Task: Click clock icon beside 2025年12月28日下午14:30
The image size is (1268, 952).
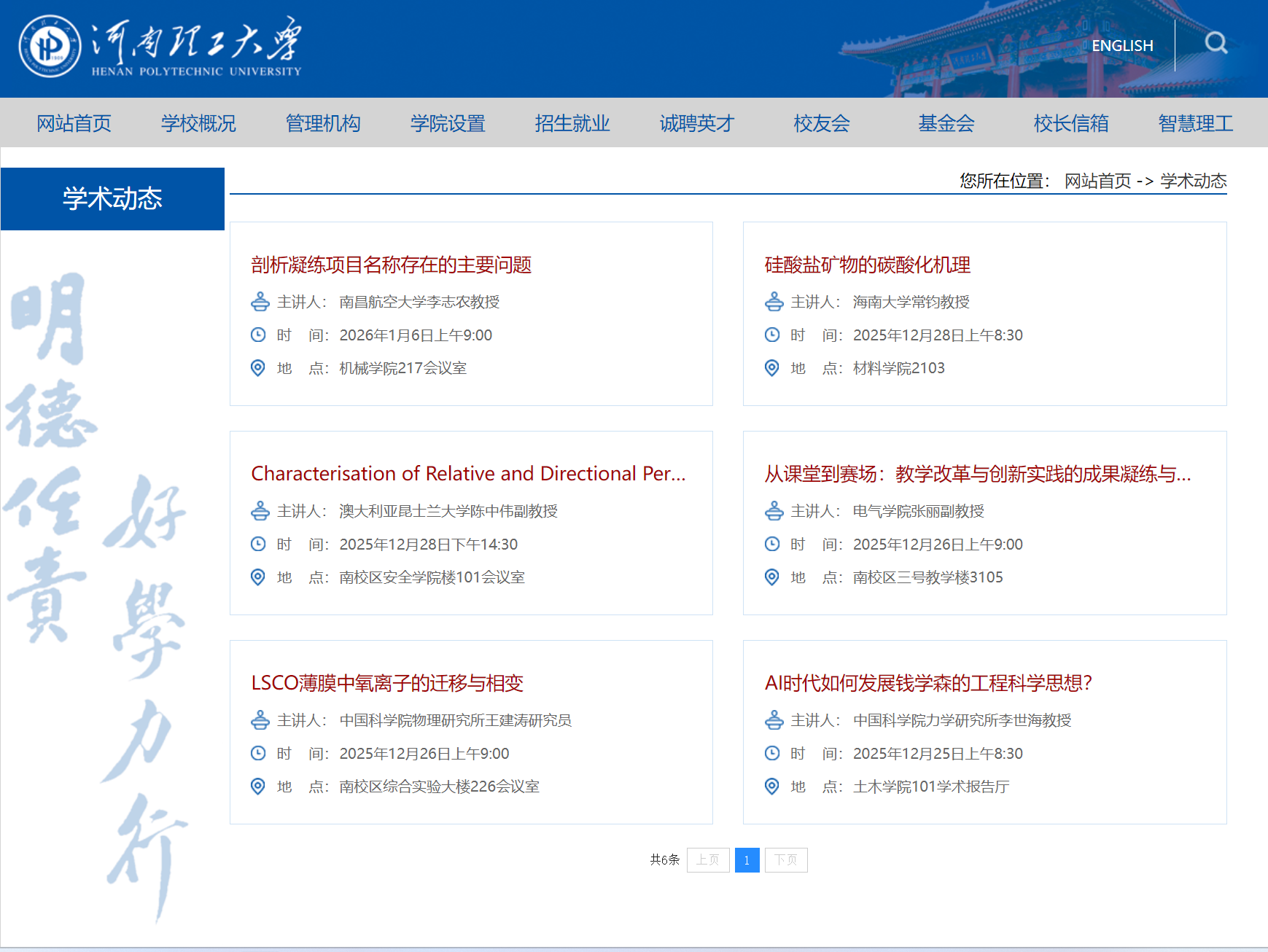Action: click(258, 544)
